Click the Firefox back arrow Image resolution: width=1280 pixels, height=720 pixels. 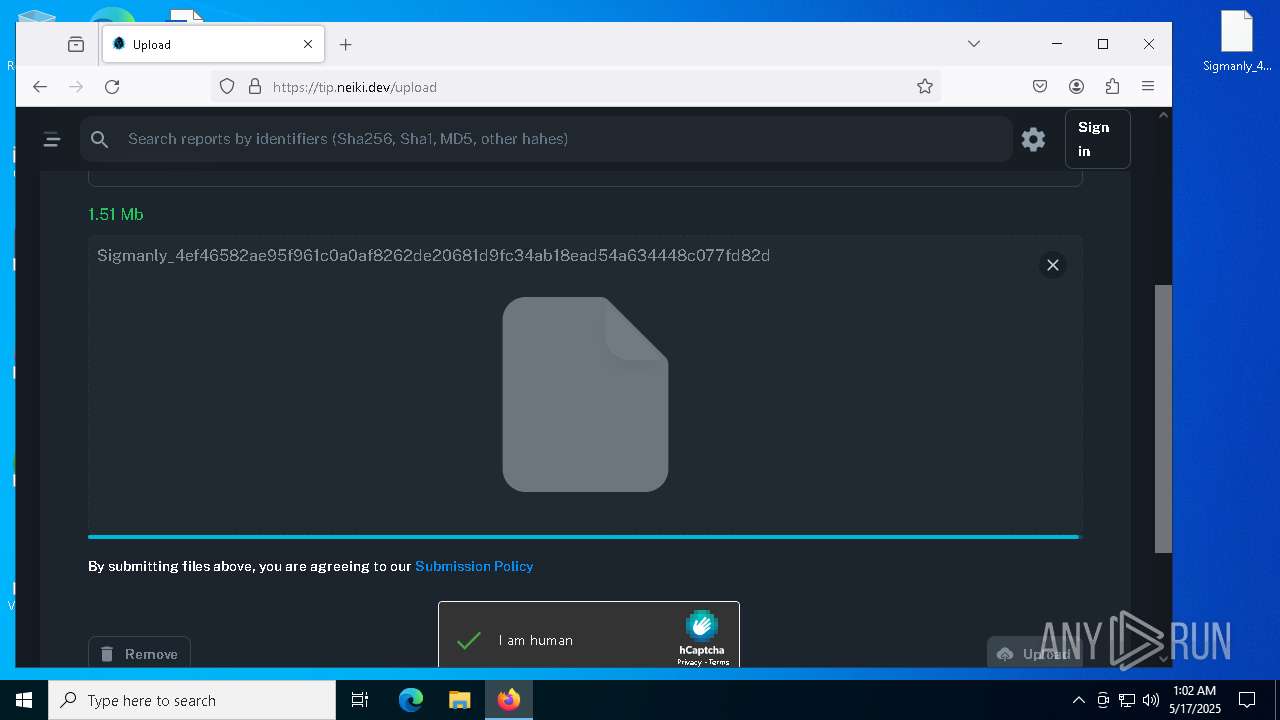tap(40, 87)
